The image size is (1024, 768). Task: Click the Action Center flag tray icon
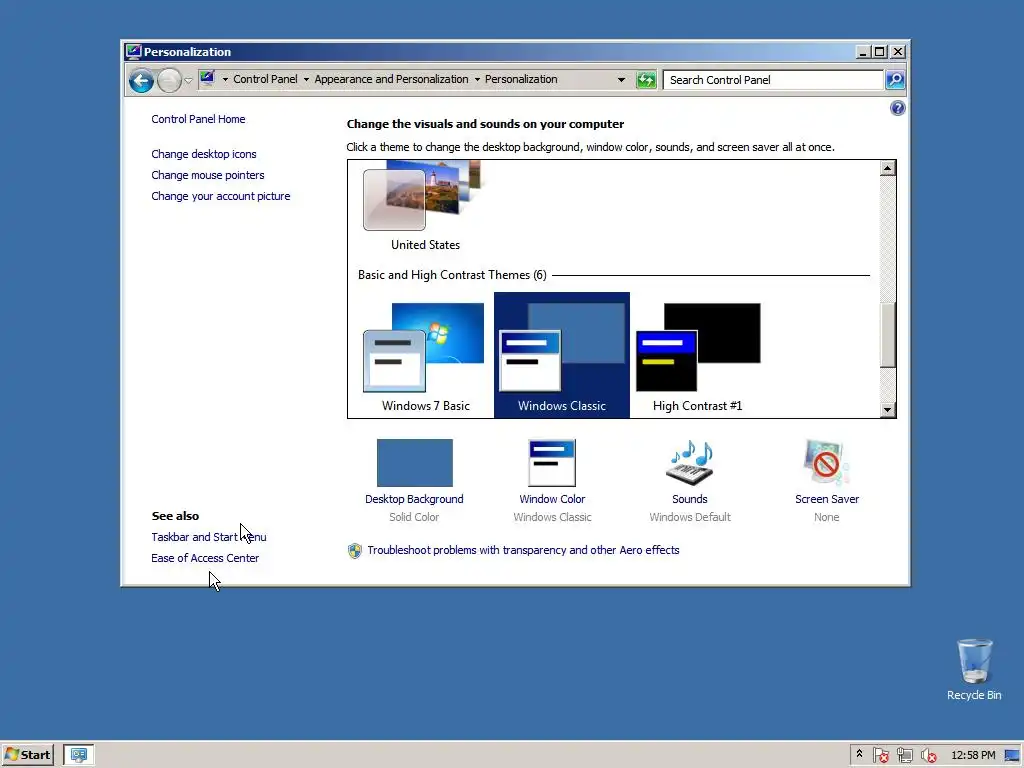880,755
